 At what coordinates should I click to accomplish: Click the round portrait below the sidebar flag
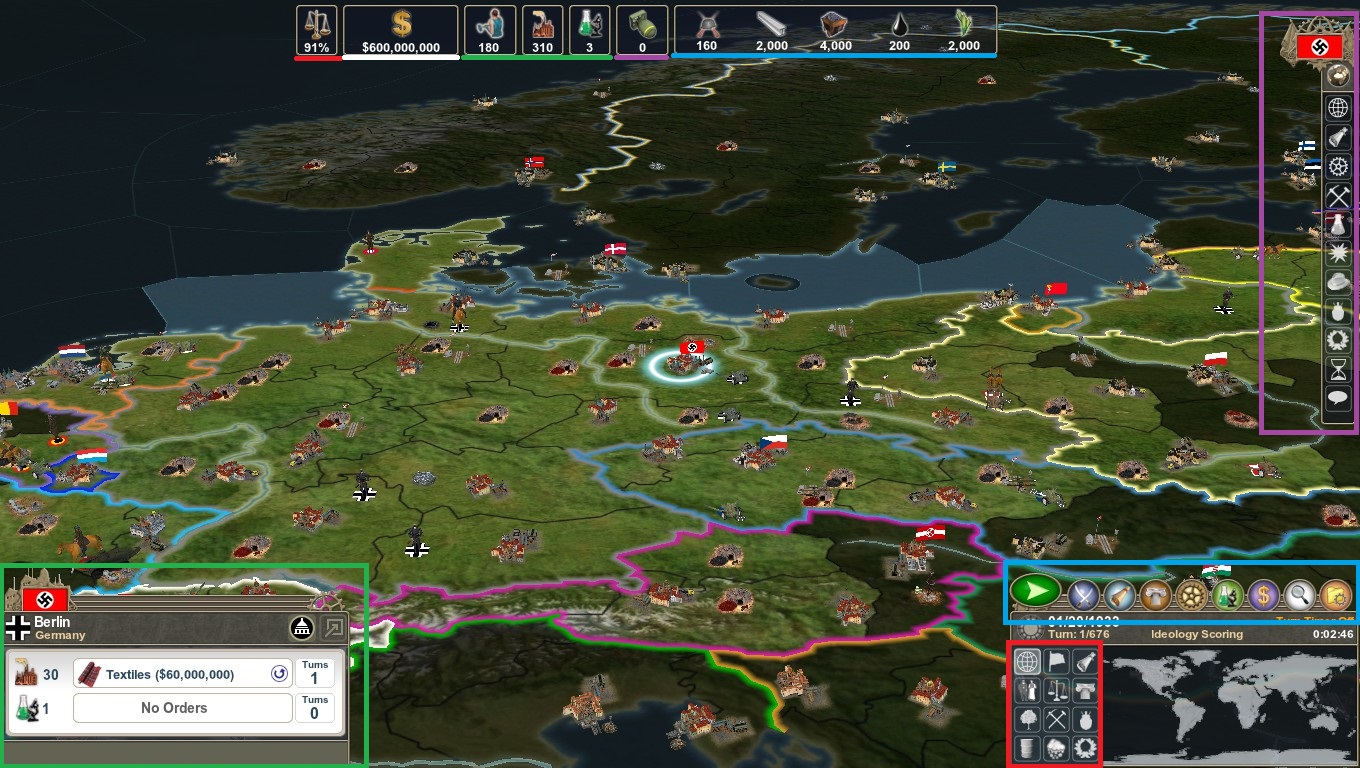pos(1337,76)
